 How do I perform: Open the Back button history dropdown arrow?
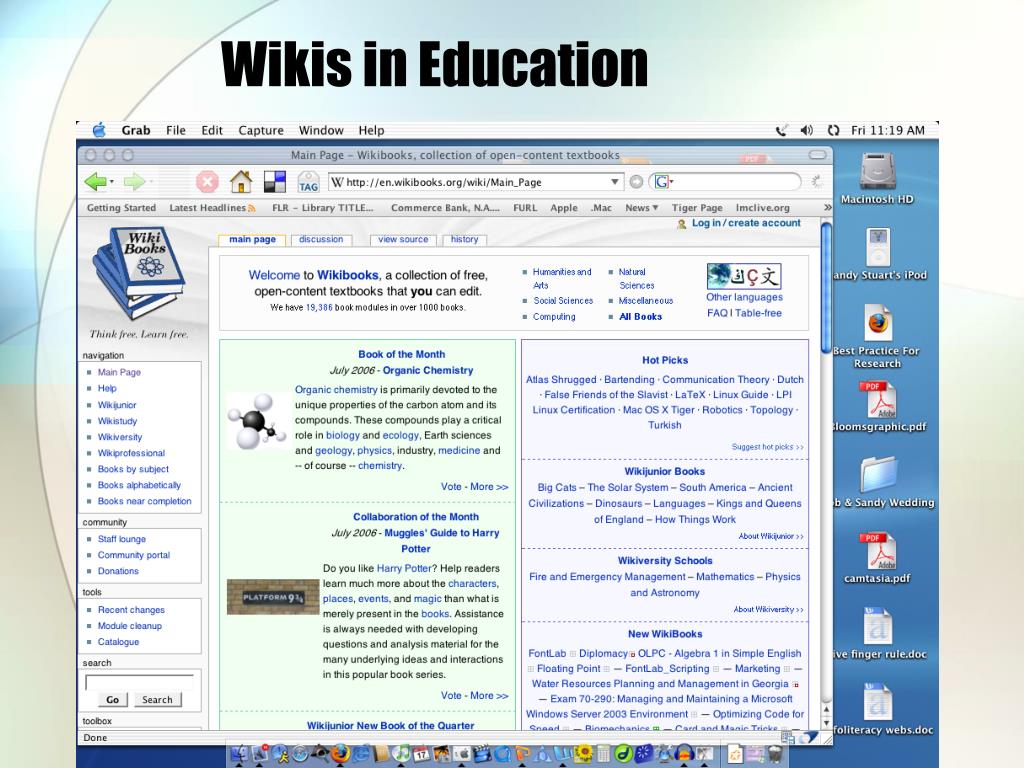[112, 182]
